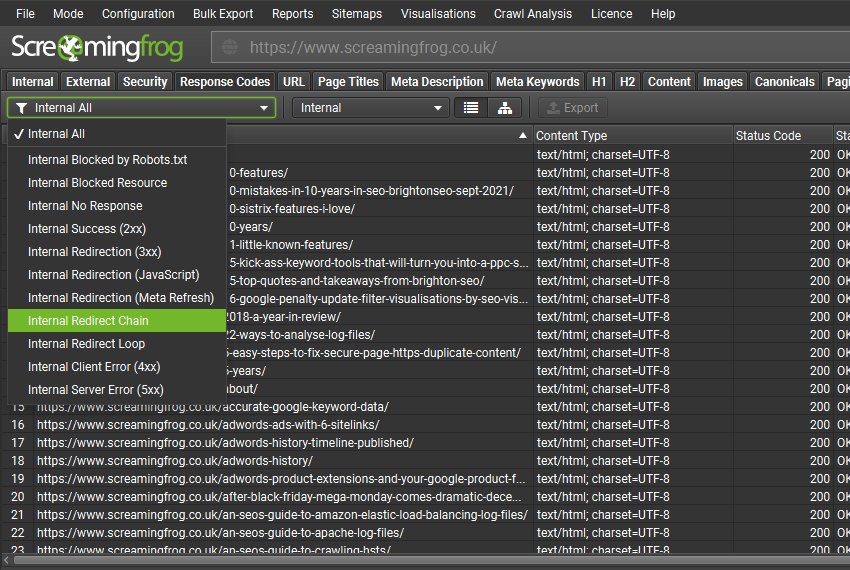This screenshot has width=850, height=570.
Task: Open the Mode menu
Action: coord(68,14)
